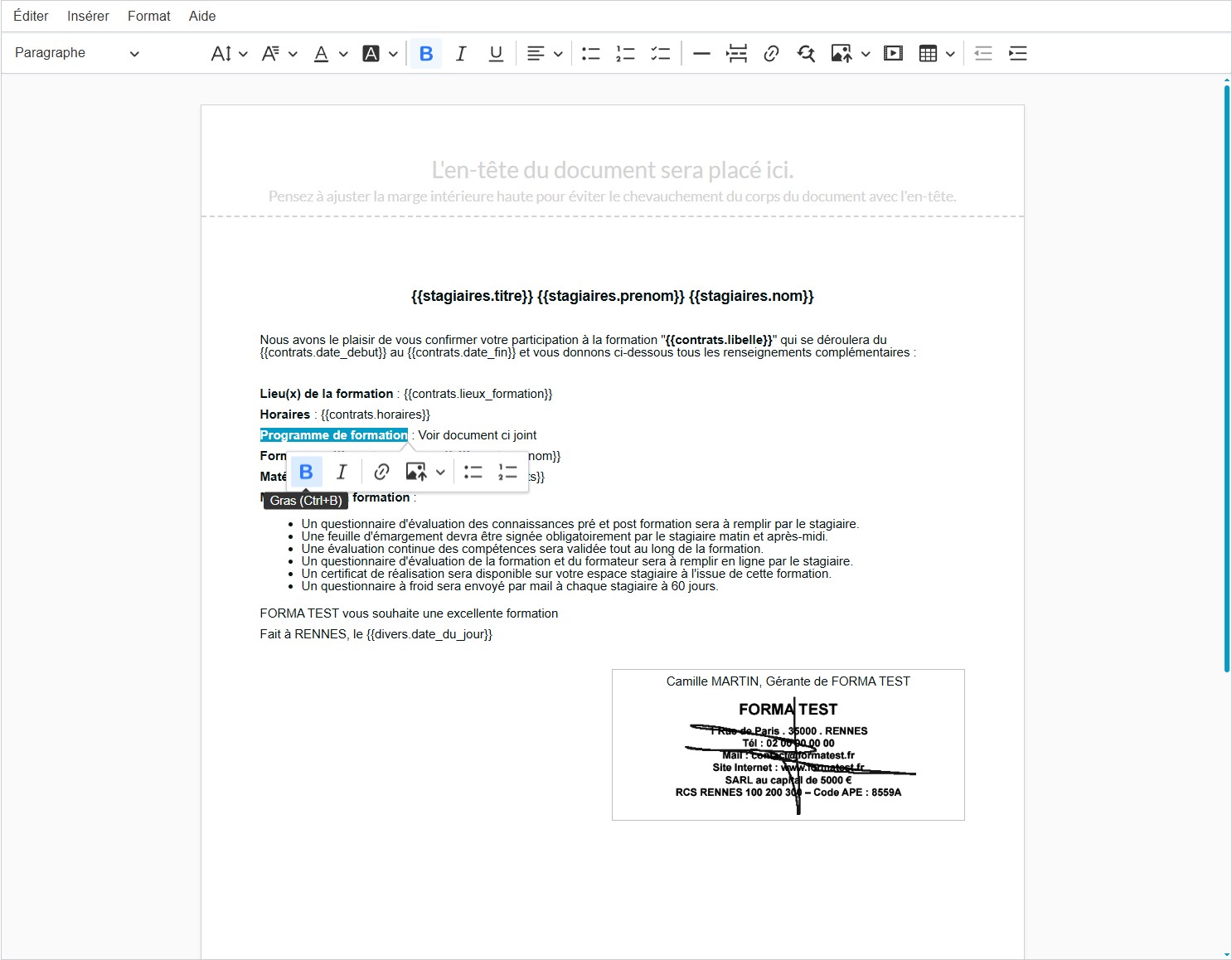1232x960 pixels.
Task: Toggle bold in the main toolbar
Action: 426,54
